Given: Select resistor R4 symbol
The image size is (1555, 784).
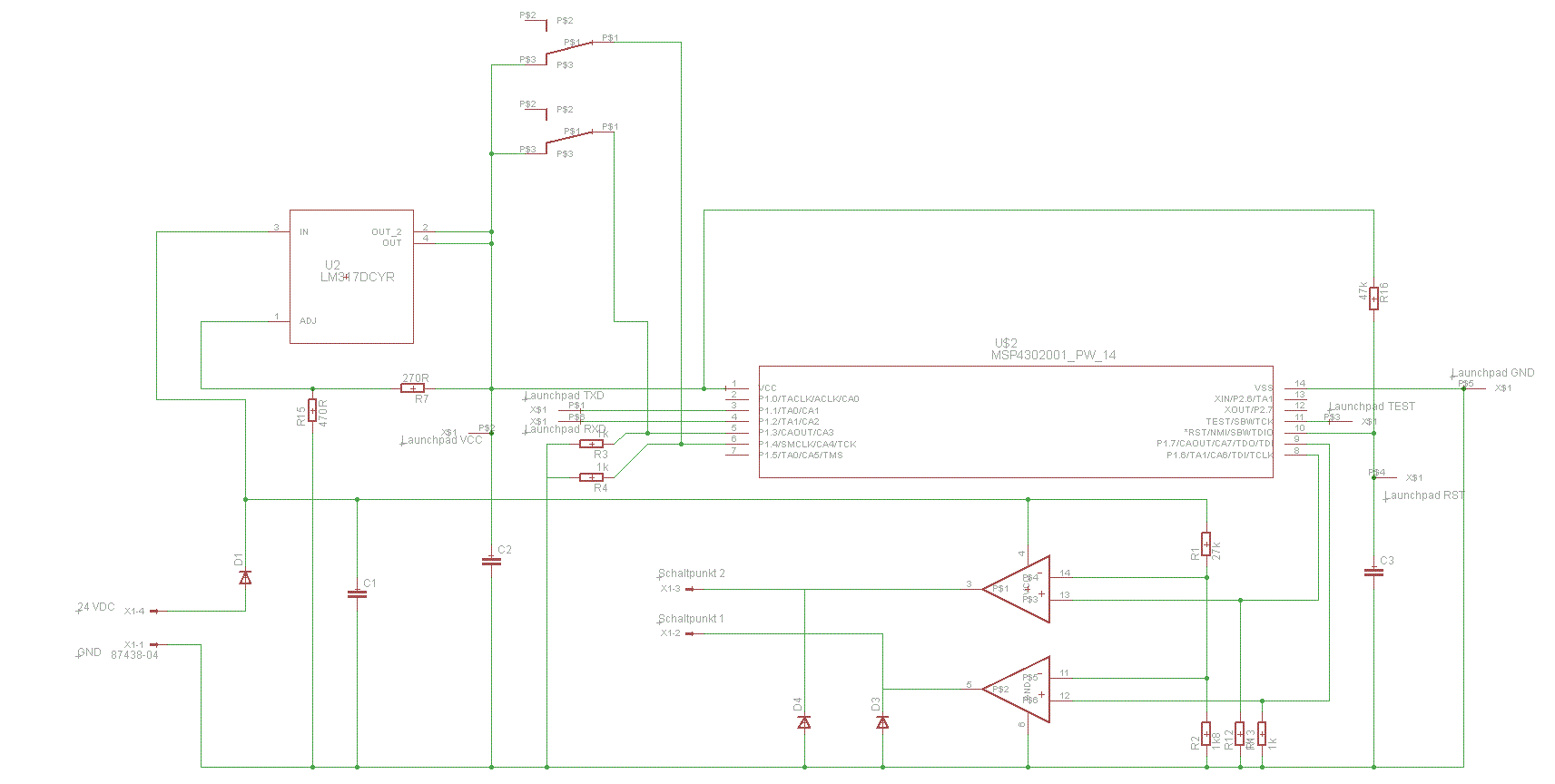Looking at the screenshot, I should pyautogui.click(x=591, y=477).
